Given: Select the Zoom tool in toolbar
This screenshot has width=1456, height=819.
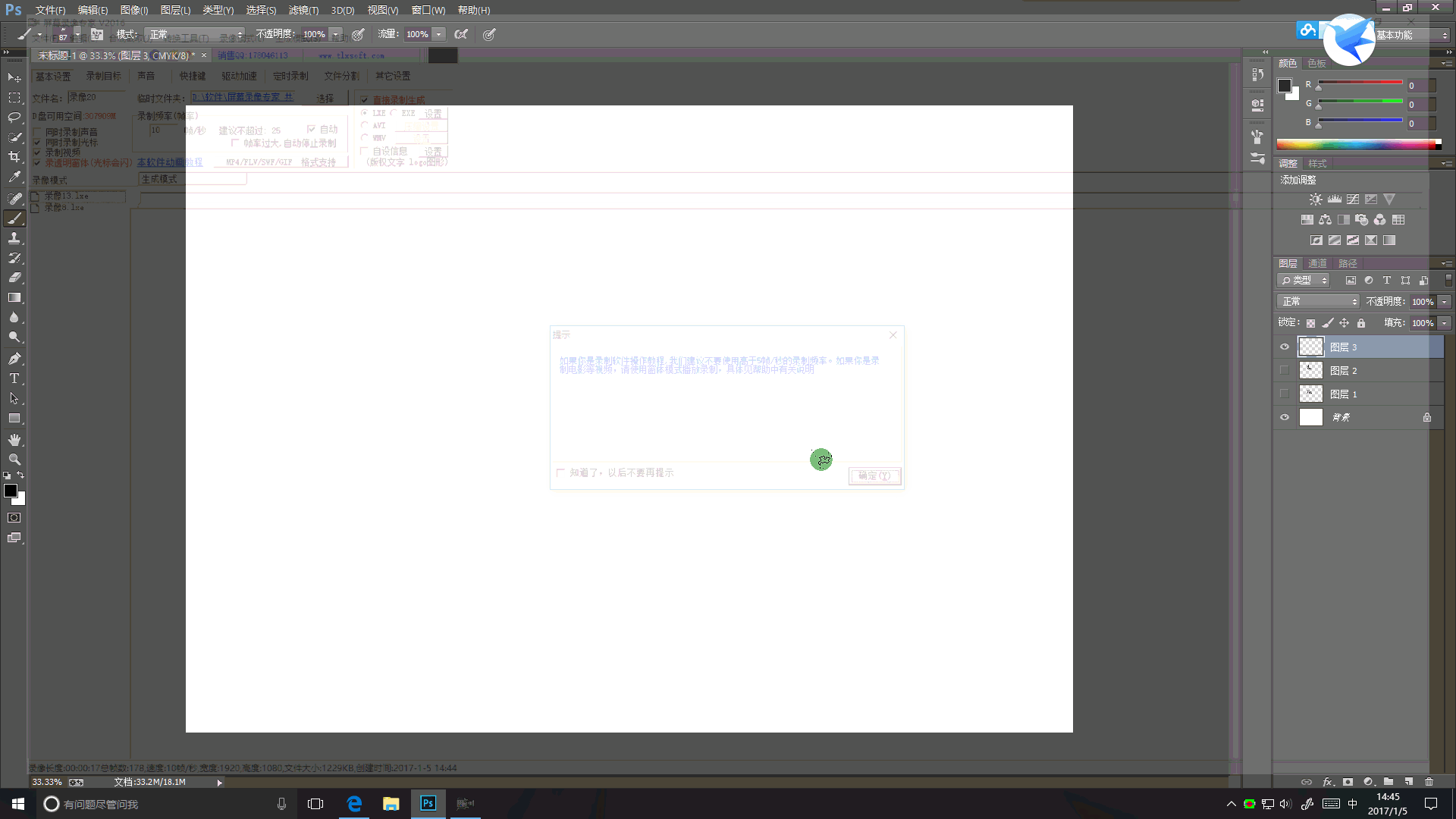Looking at the screenshot, I should pos(14,460).
